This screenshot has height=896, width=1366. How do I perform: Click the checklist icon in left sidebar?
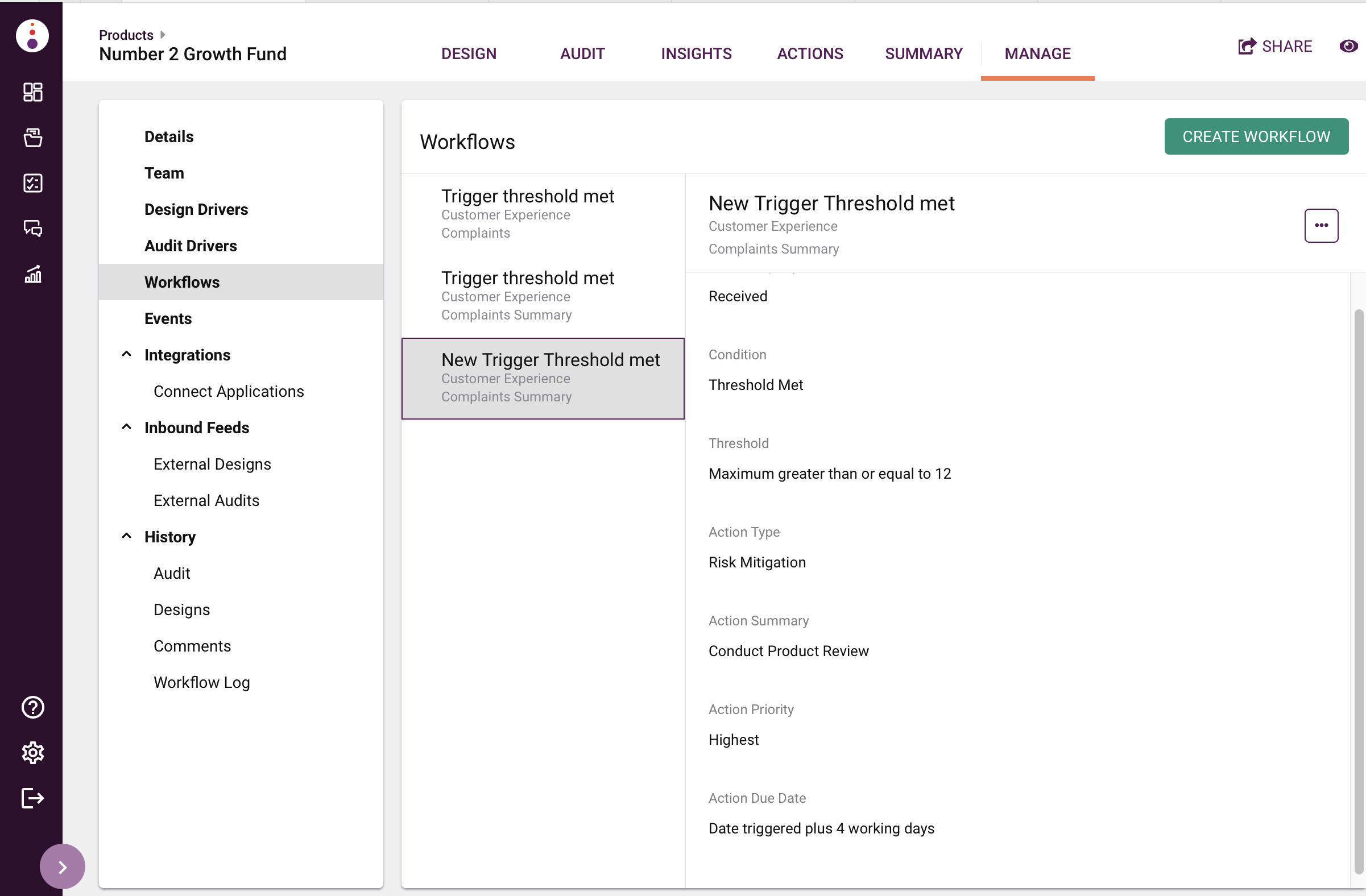31,182
